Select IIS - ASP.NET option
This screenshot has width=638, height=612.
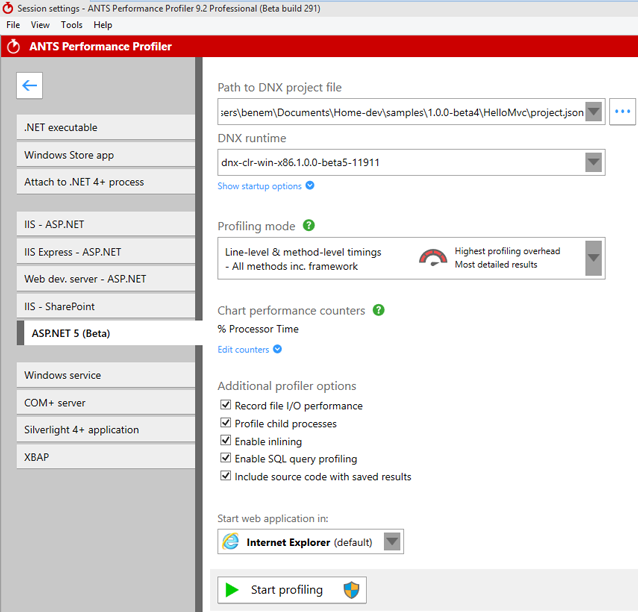106,224
